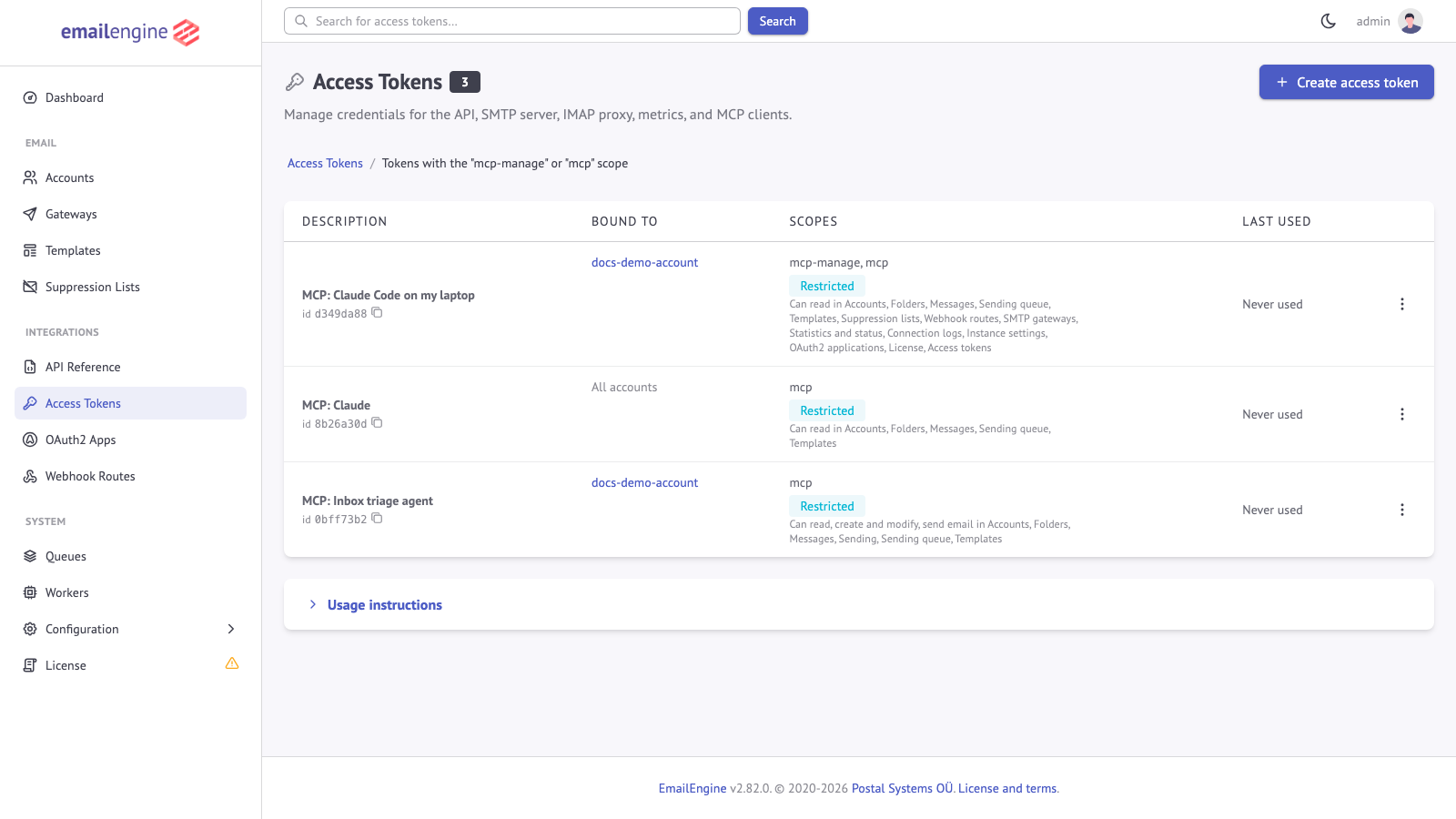
Task: Open Suppression Lists
Action: 130,287
